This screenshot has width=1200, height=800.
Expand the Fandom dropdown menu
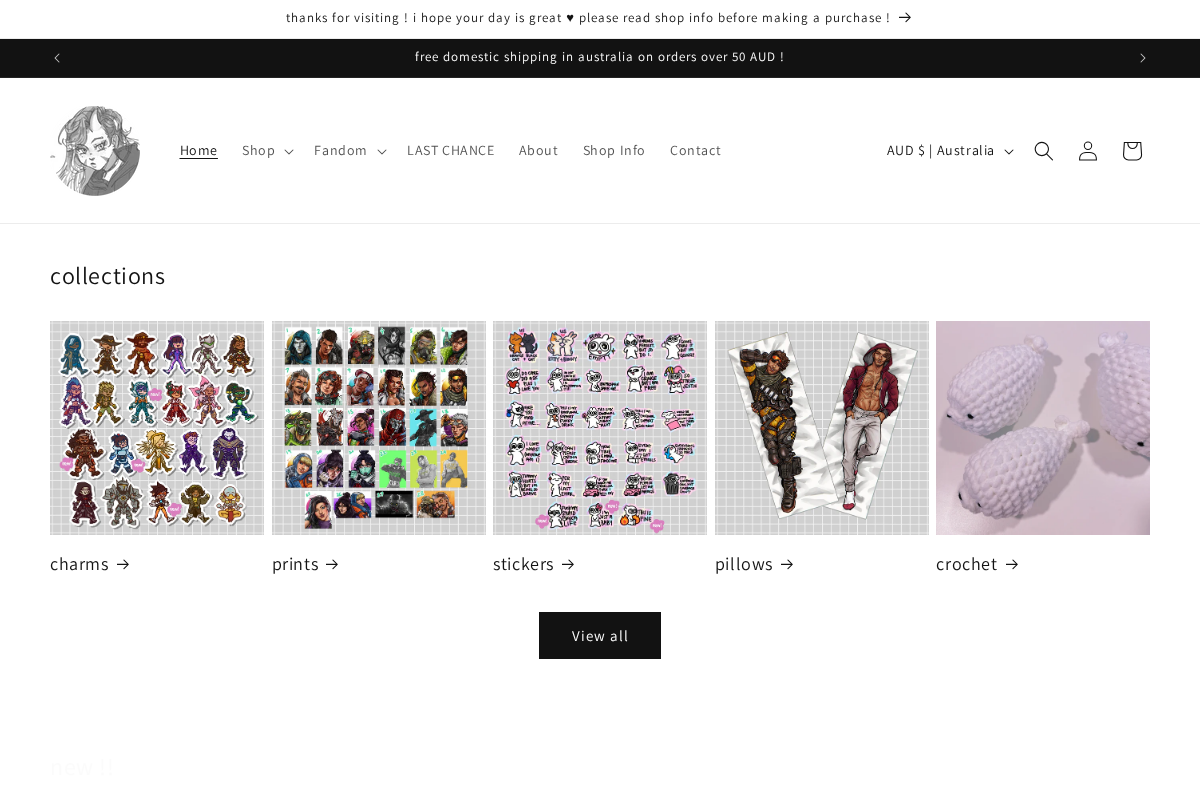(x=348, y=150)
